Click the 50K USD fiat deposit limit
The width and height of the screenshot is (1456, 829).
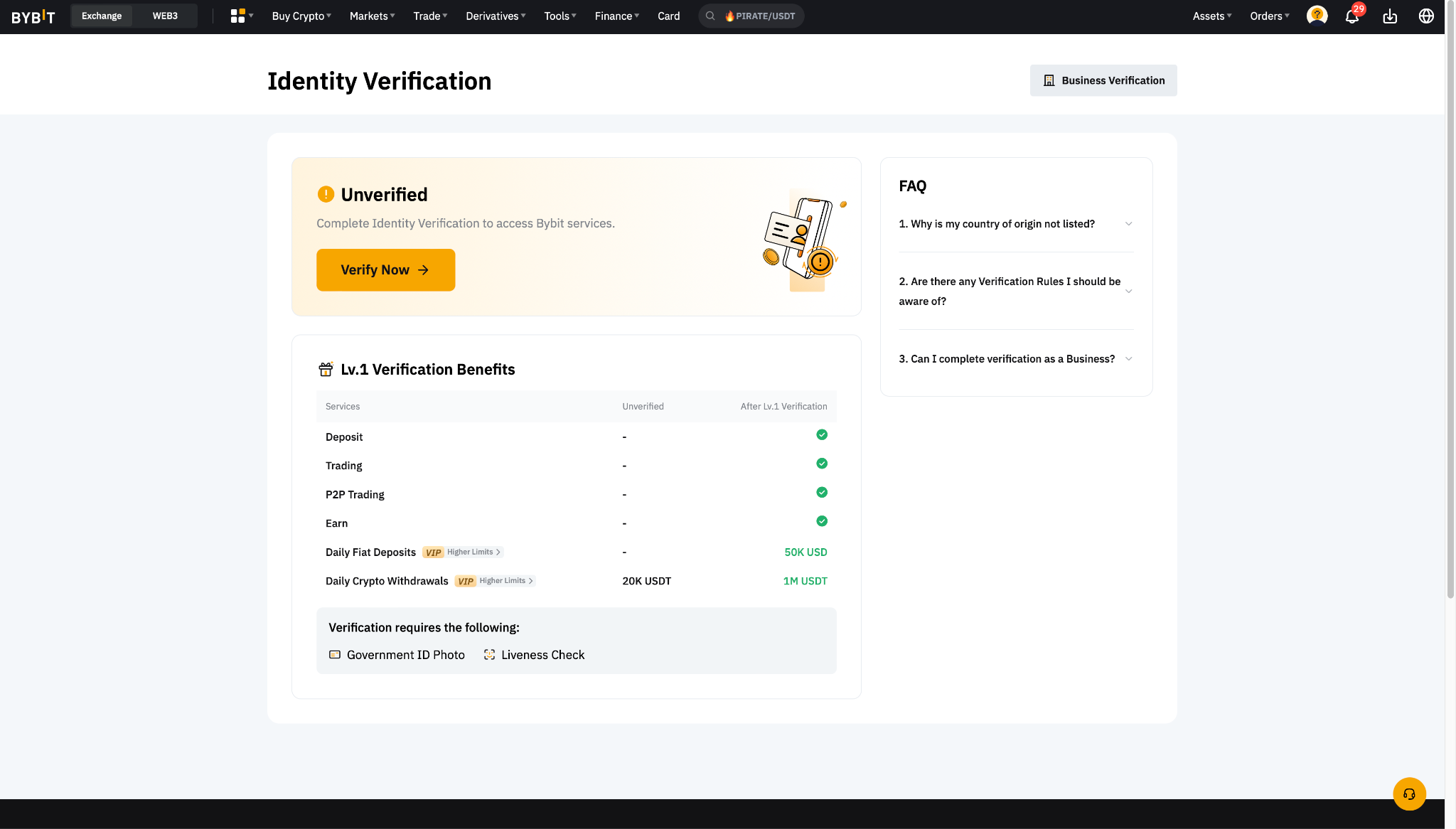[805, 552]
